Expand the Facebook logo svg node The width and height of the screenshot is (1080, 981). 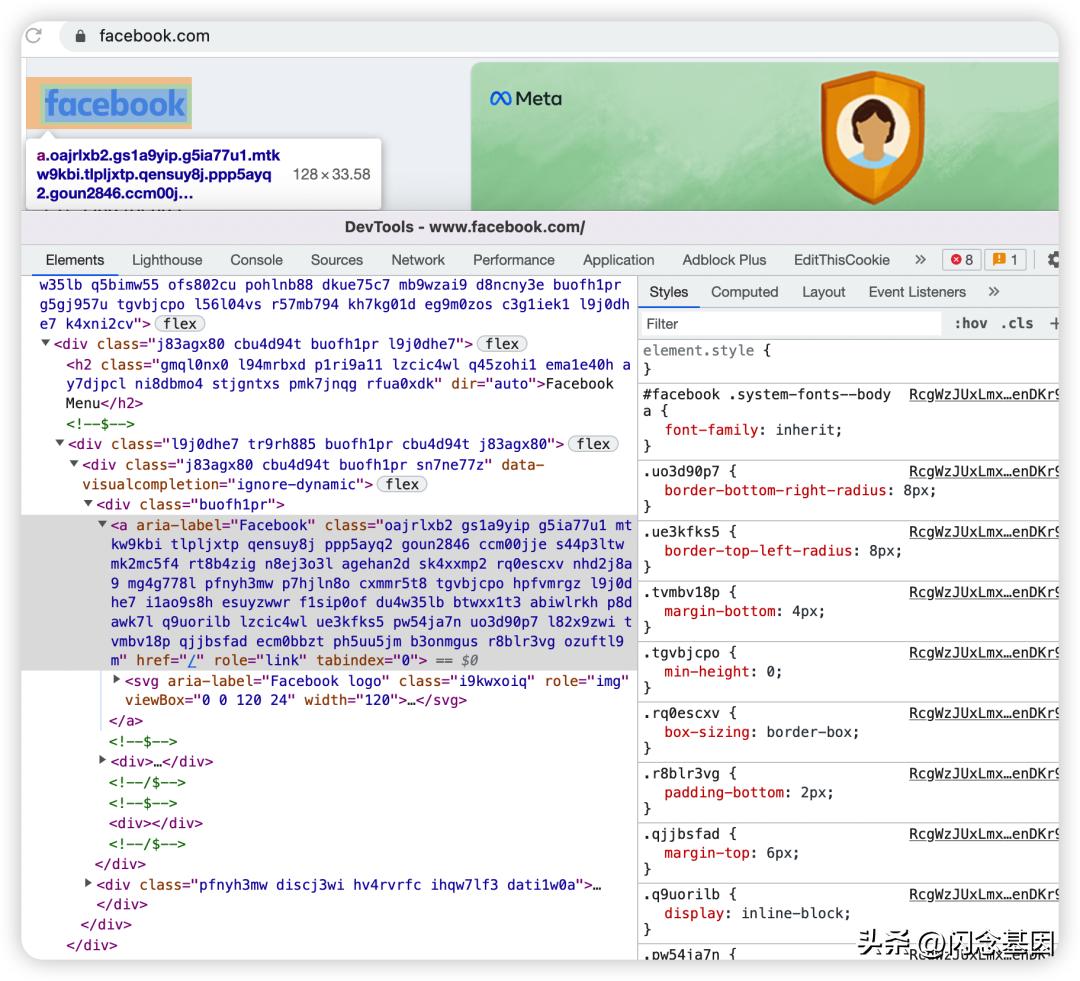pos(117,680)
